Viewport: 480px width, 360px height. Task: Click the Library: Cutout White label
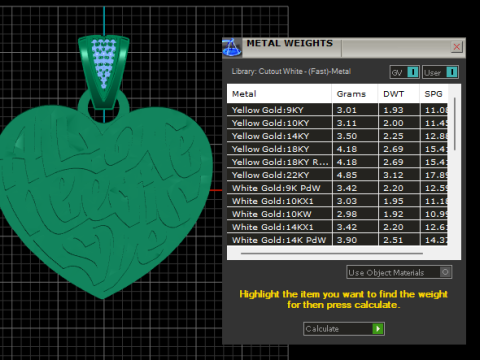tap(291, 71)
